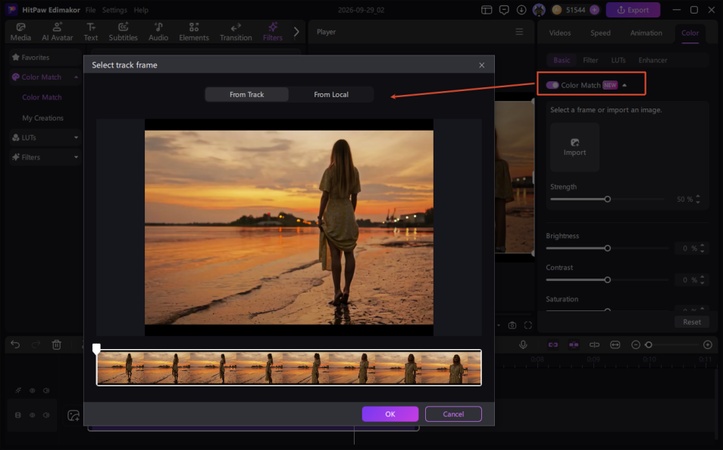Open My Creations in sidebar
The image size is (723, 450).
(42, 118)
